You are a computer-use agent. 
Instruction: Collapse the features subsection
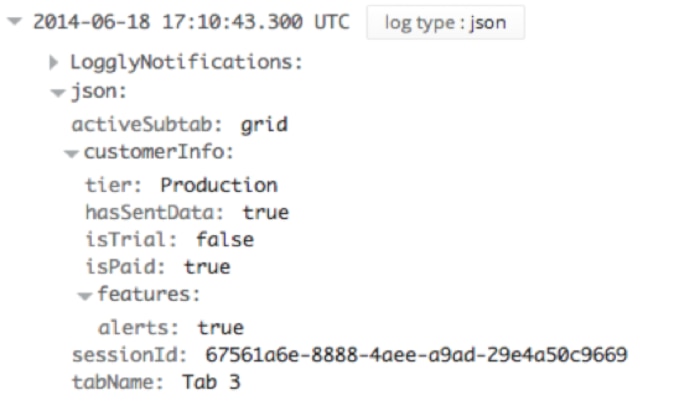[85, 295]
